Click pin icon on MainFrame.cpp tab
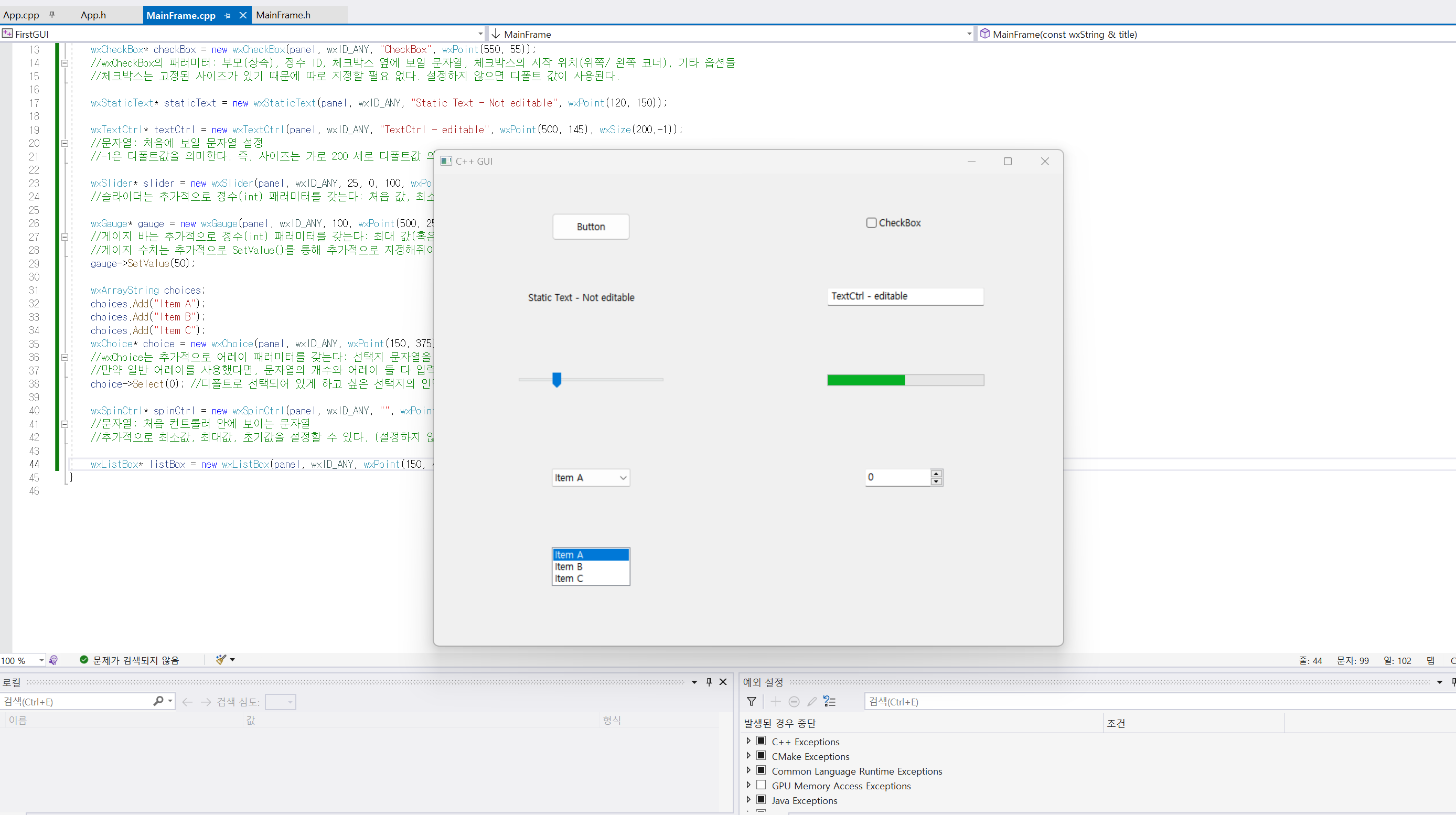 coord(227,16)
